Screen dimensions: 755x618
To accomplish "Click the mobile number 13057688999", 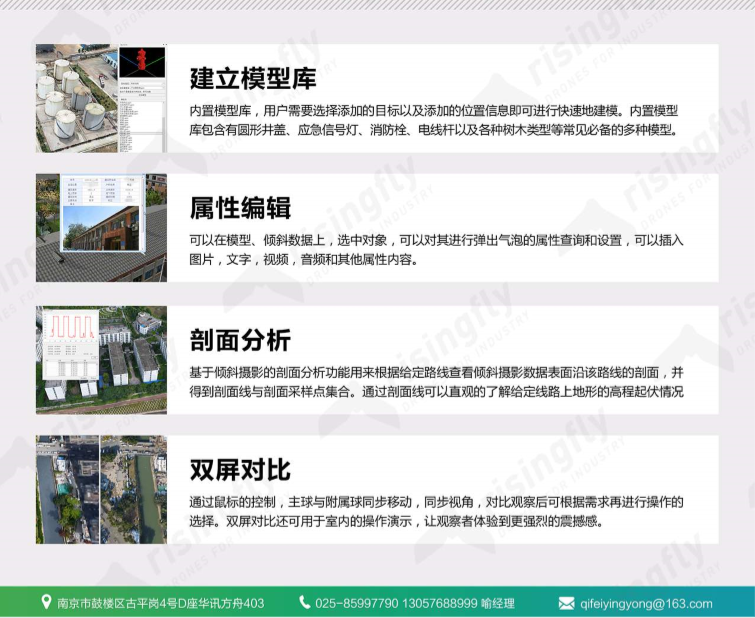I will 439,603.
